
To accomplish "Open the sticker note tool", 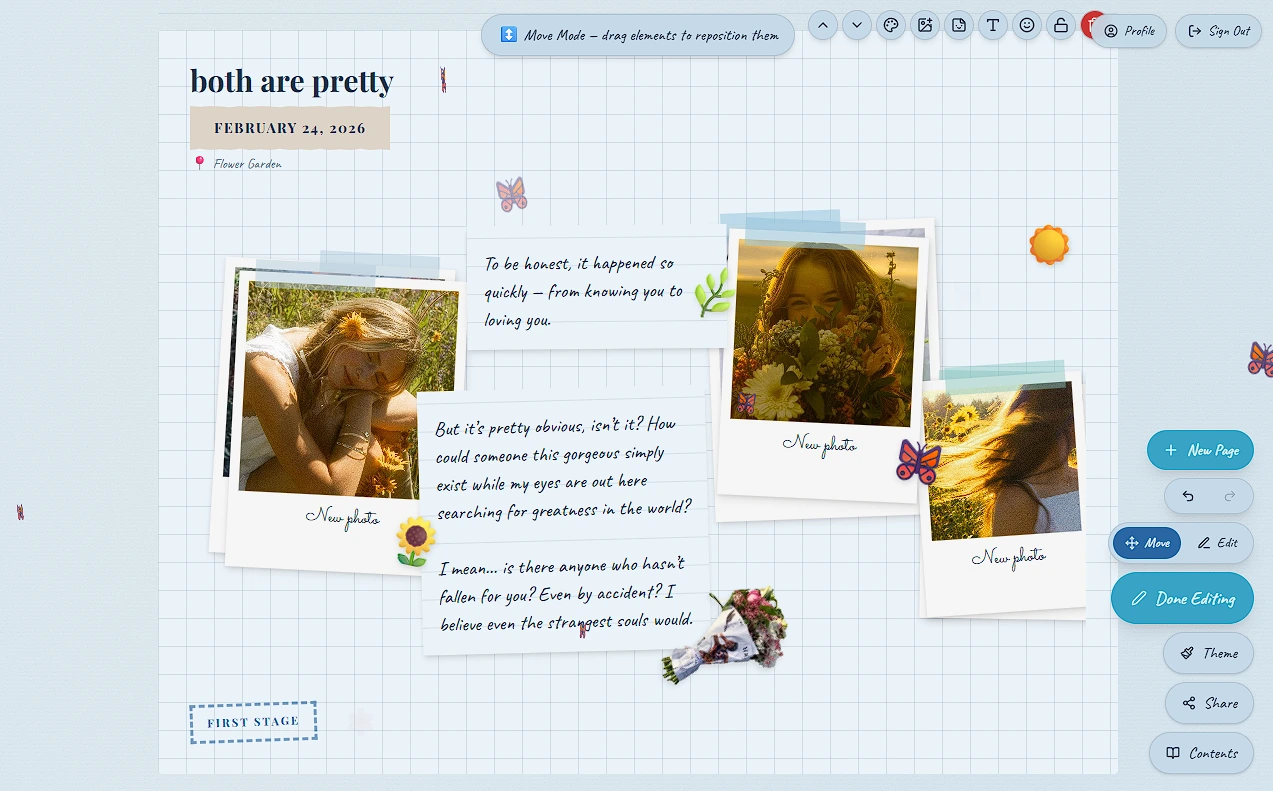I will point(959,25).
